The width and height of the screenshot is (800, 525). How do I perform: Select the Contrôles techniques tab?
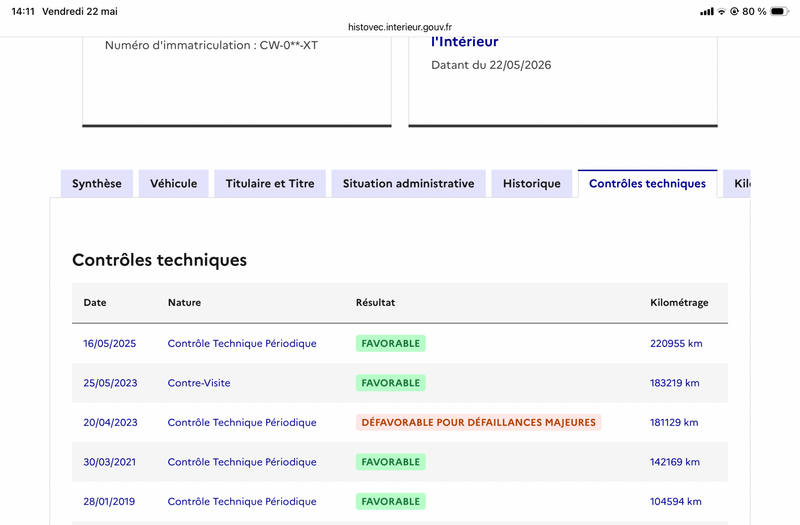647,184
